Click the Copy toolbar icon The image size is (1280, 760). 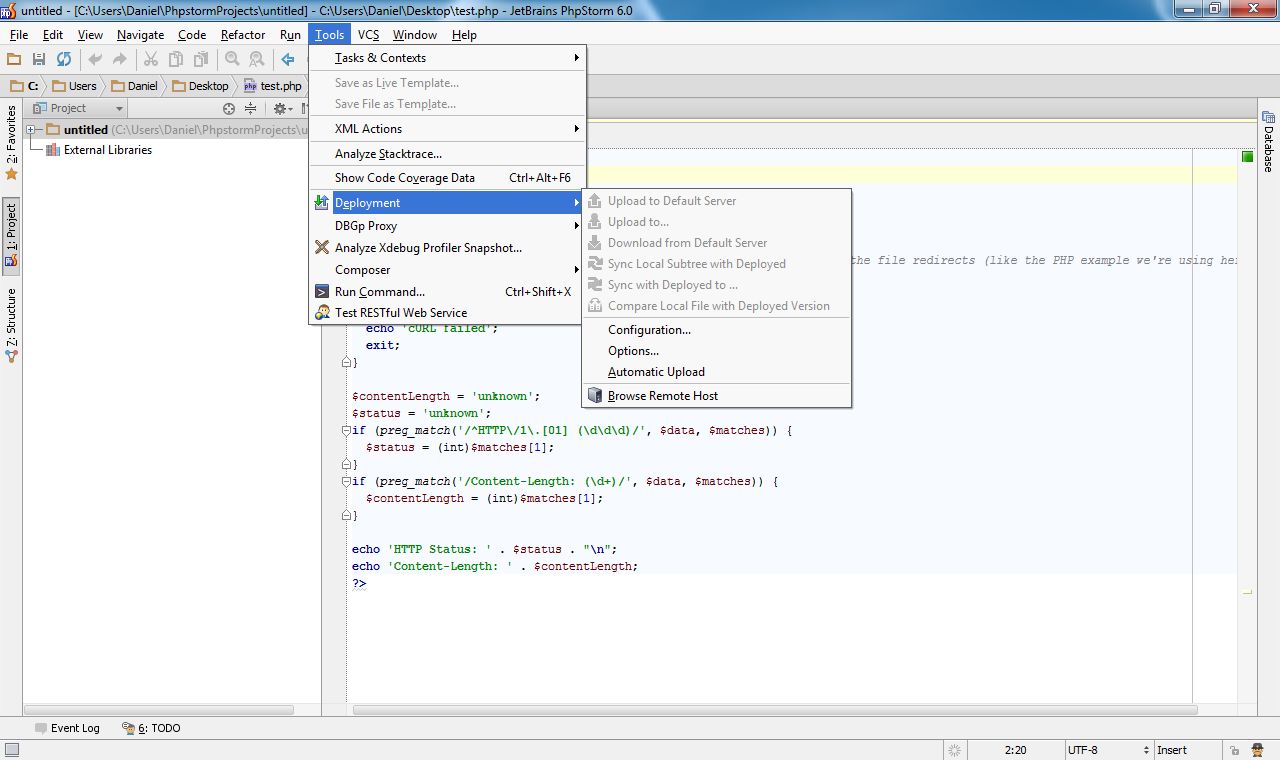point(176,60)
